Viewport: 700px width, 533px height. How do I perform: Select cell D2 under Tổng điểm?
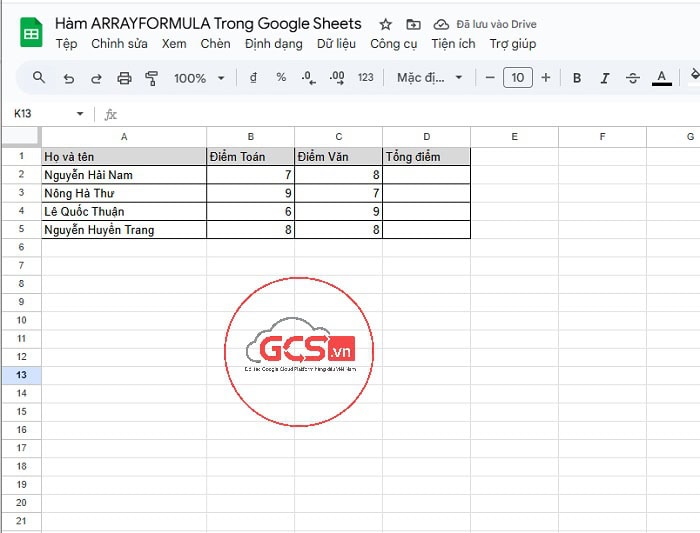point(426,175)
